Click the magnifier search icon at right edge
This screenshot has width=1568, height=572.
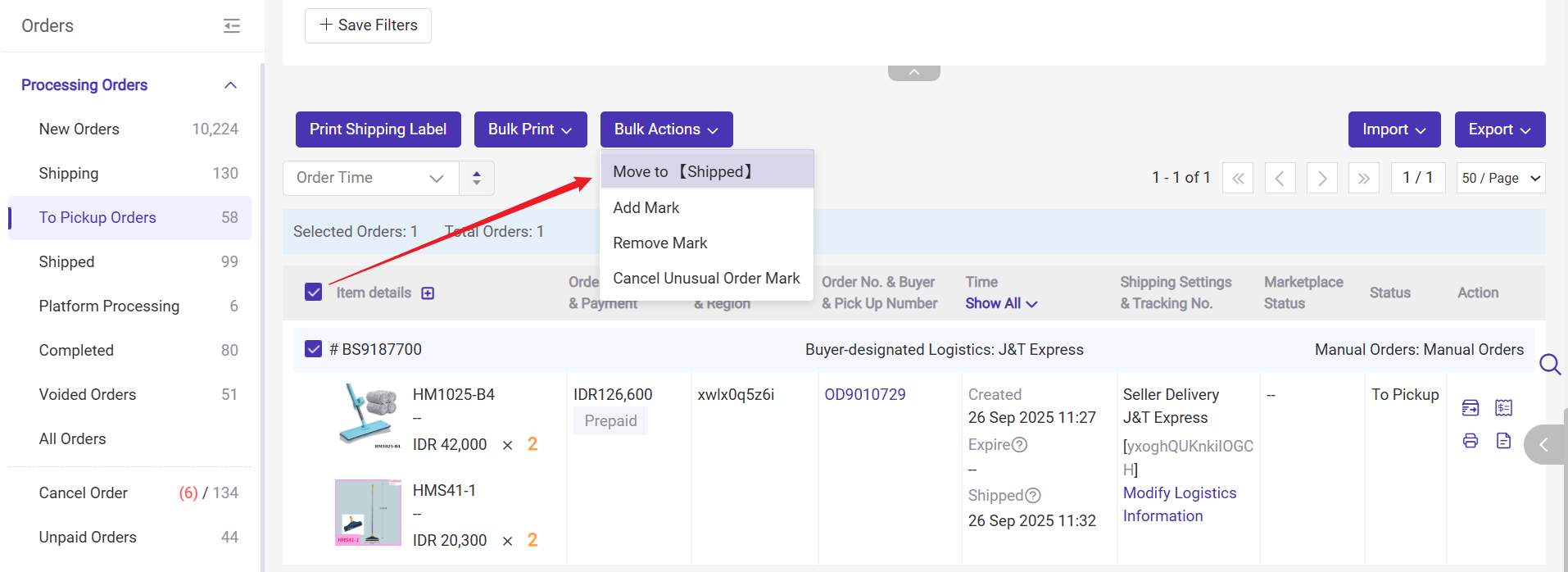coord(1549,364)
